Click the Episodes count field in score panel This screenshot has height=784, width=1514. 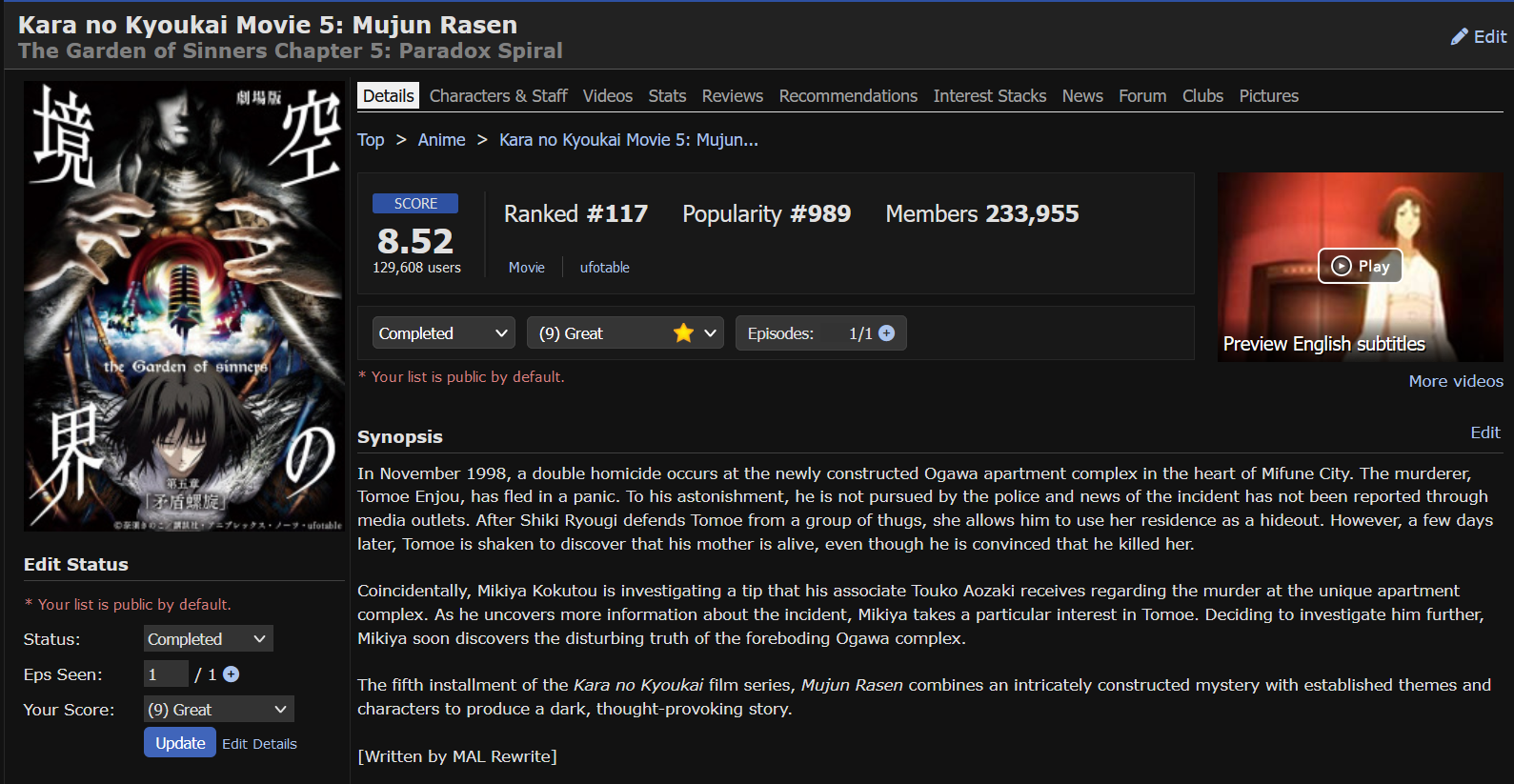pyautogui.click(x=820, y=333)
